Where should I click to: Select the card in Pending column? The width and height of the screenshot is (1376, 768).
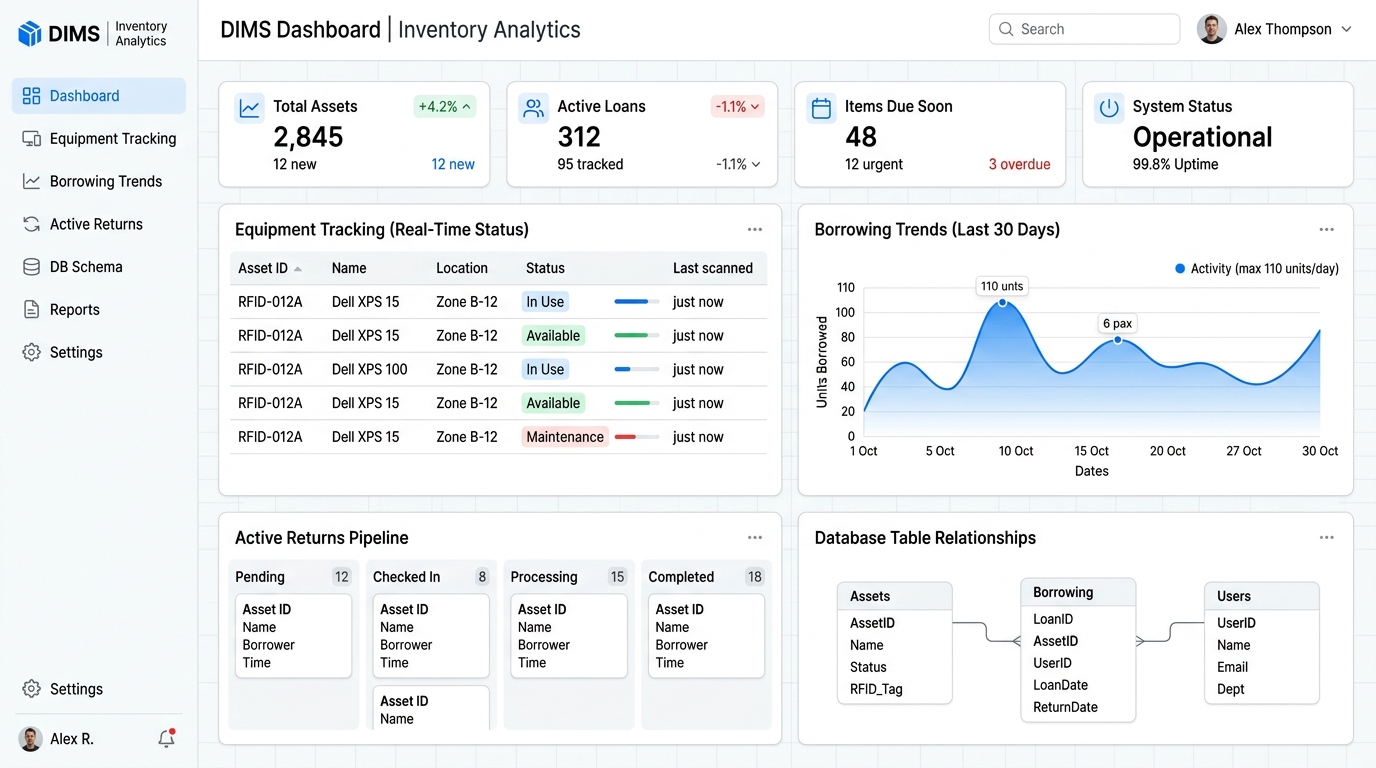click(293, 636)
